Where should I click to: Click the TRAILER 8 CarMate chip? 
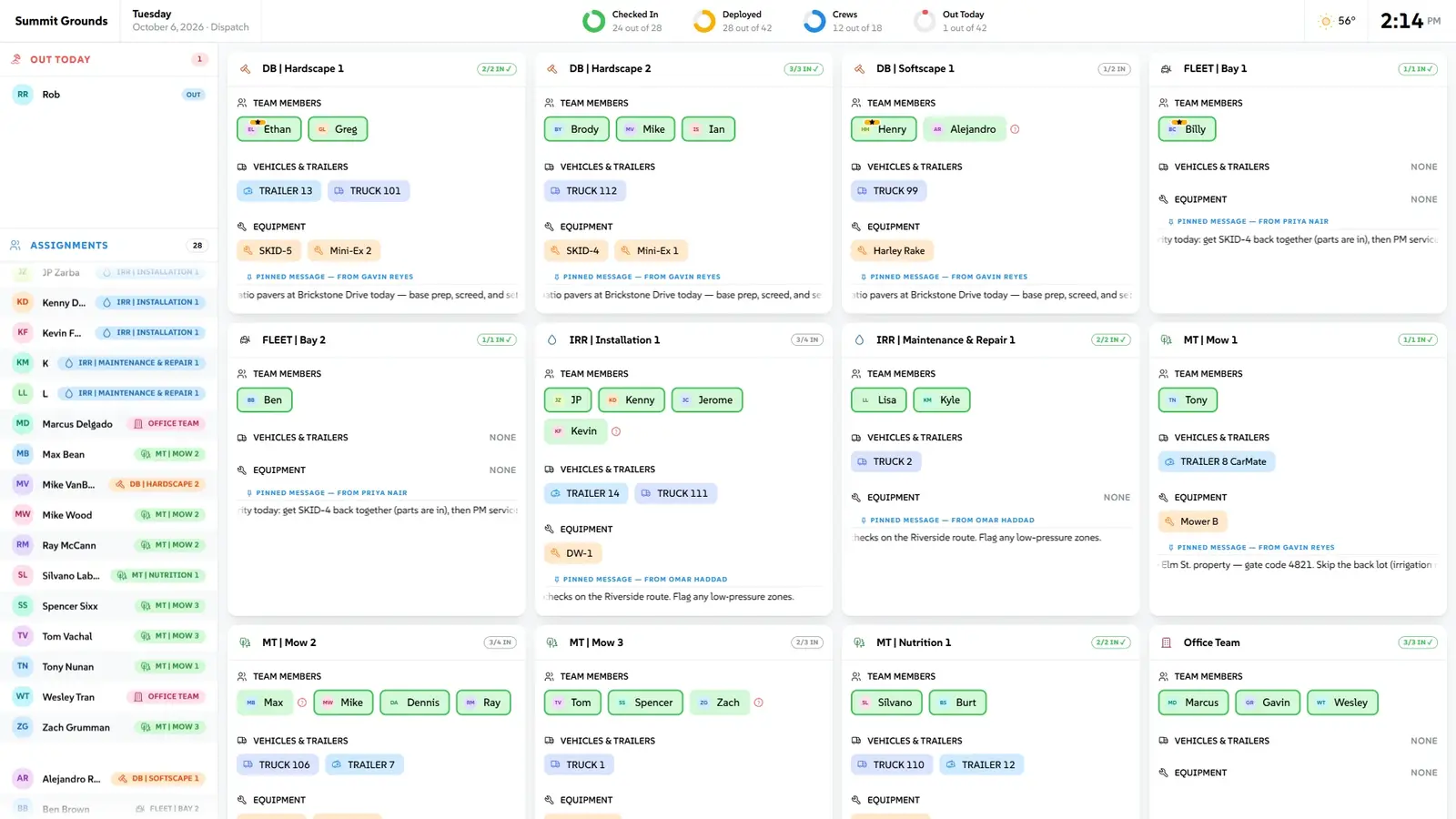[1217, 462]
